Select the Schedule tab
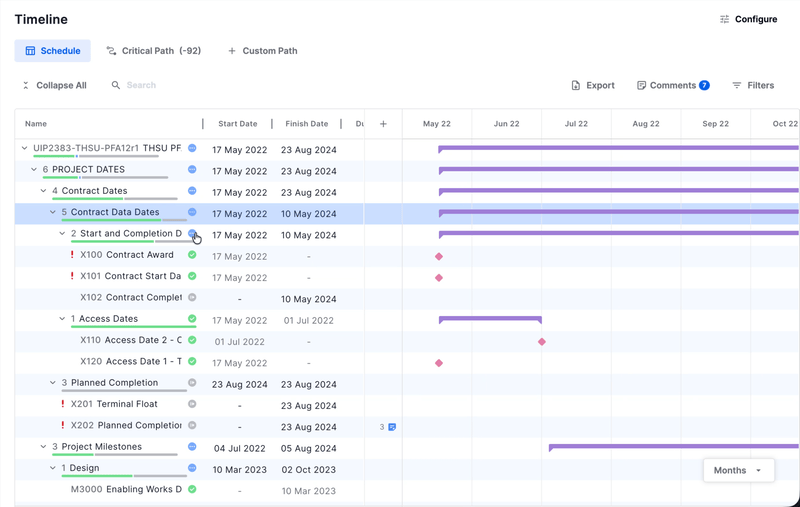Image resolution: width=800 pixels, height=507 pixels. coord(53,51)
